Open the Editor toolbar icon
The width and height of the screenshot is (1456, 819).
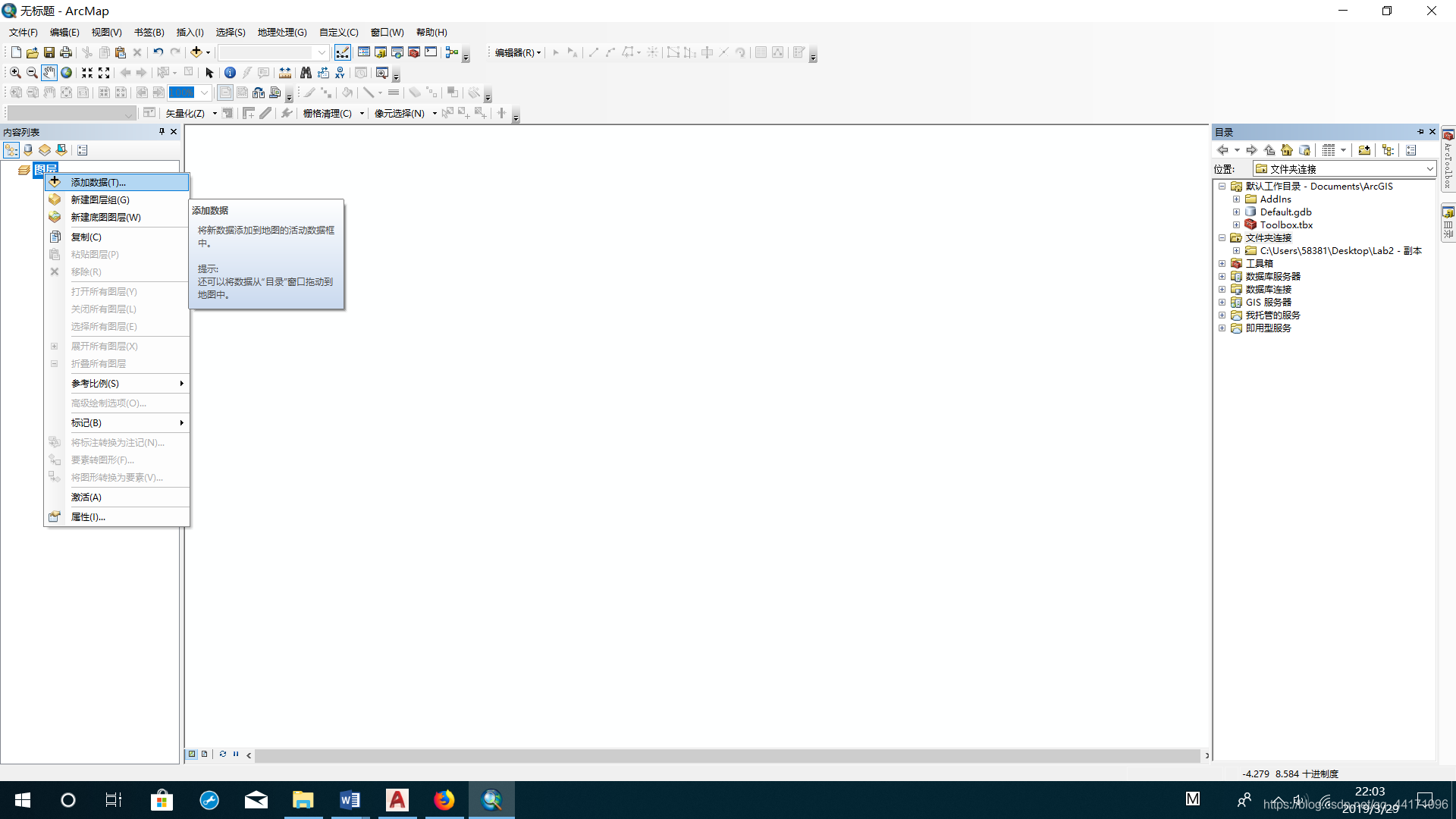click(x=343, y=52)
